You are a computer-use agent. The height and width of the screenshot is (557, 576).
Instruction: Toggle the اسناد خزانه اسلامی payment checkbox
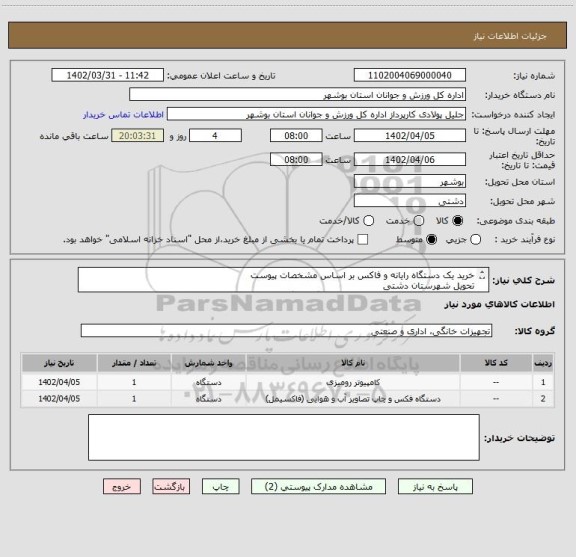[x=363, y=240]
